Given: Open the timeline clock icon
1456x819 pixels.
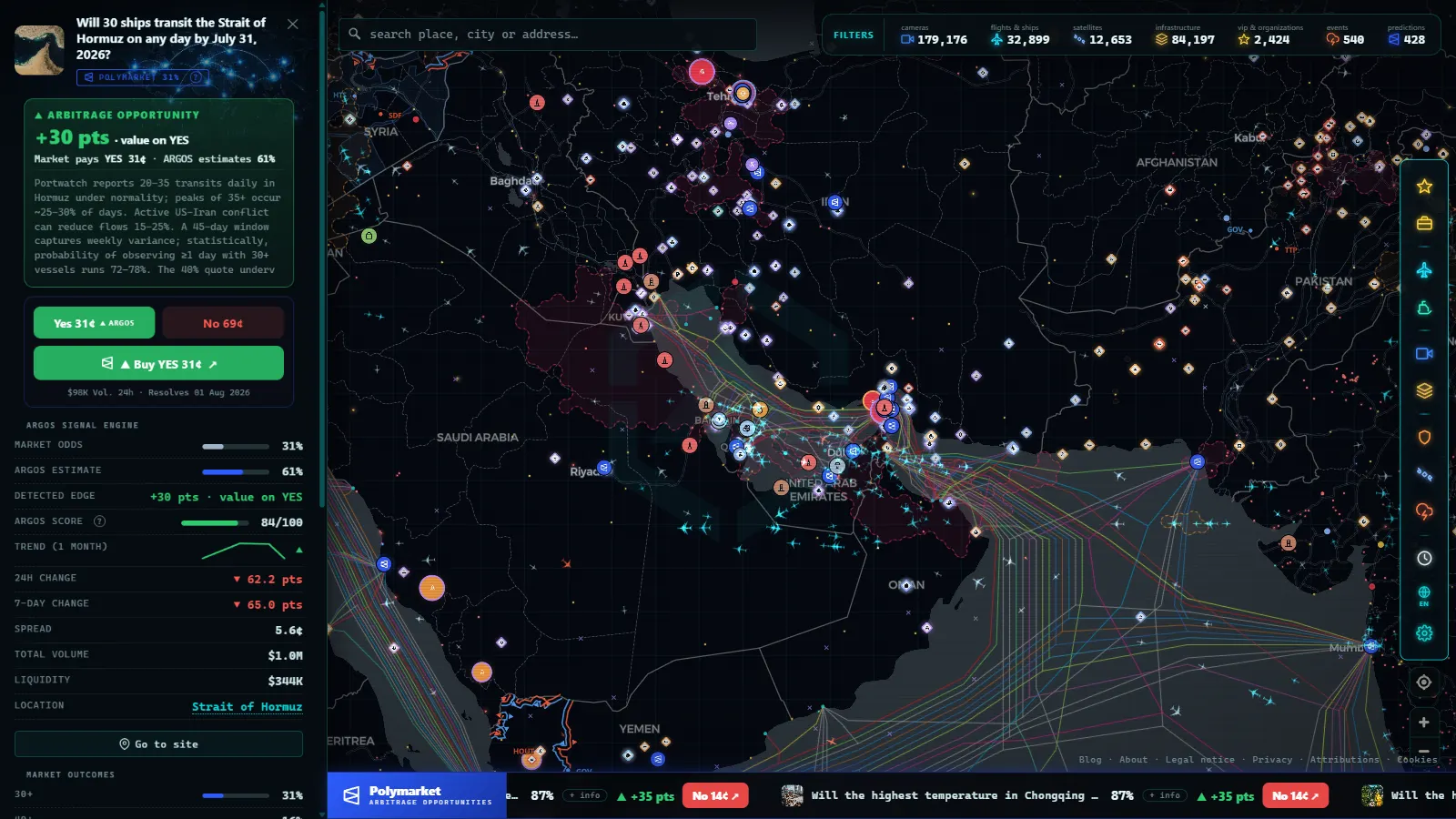Looking at the screenshot, I should [1424, 558].
